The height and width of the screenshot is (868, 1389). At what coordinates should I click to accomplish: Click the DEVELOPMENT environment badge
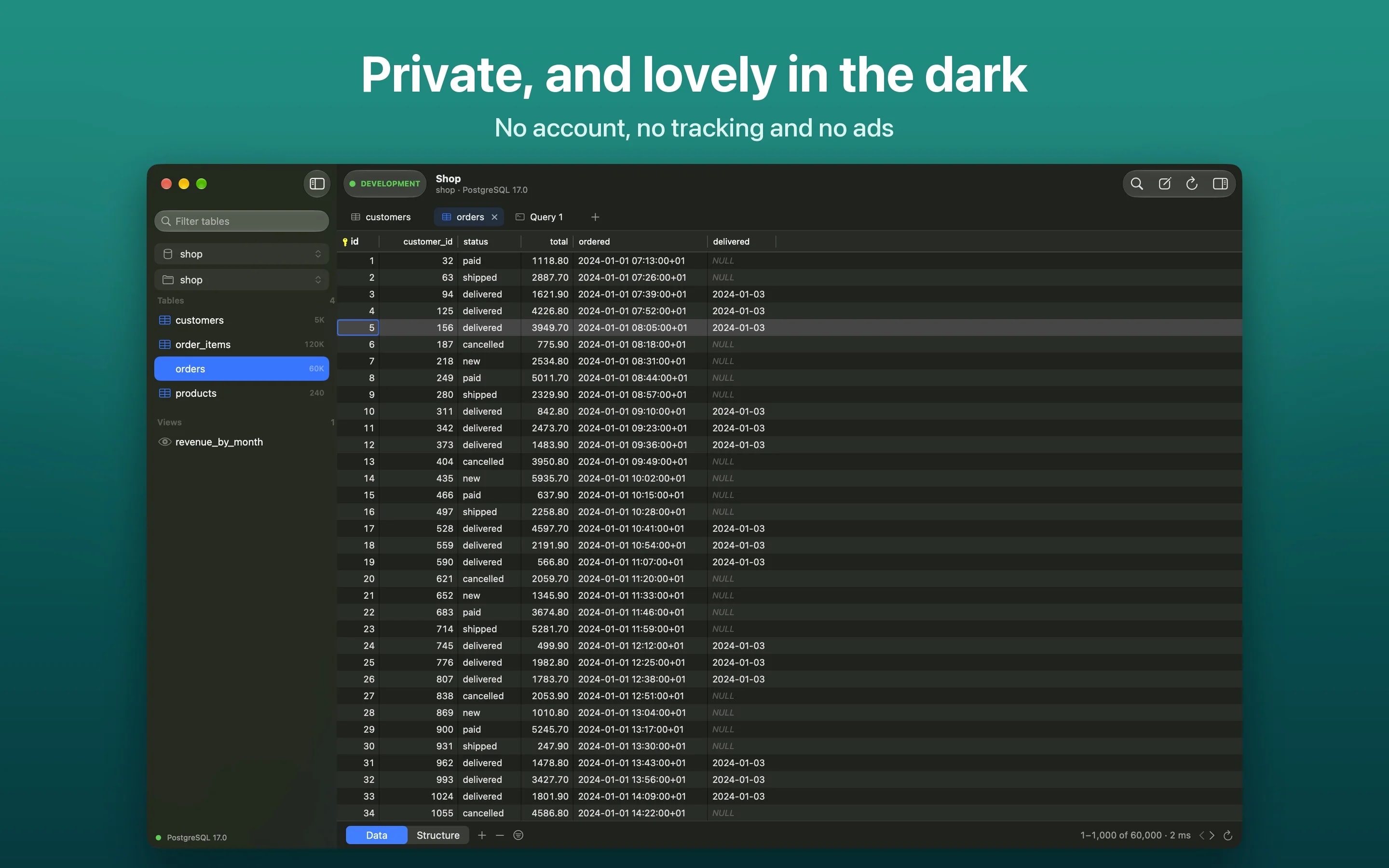point(385,184)
